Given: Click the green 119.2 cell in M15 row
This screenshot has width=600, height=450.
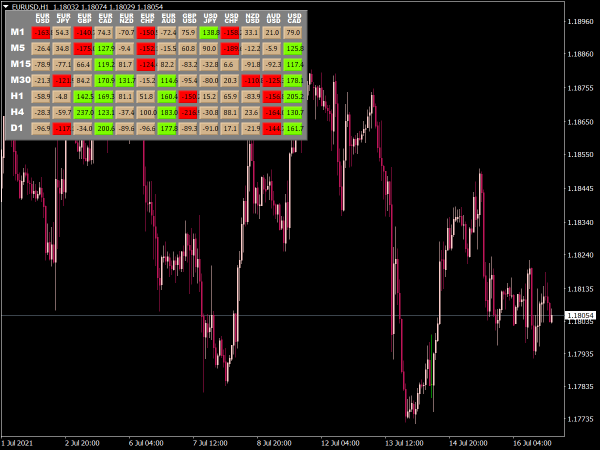Looking at the screenshot, I should (104, 65).
